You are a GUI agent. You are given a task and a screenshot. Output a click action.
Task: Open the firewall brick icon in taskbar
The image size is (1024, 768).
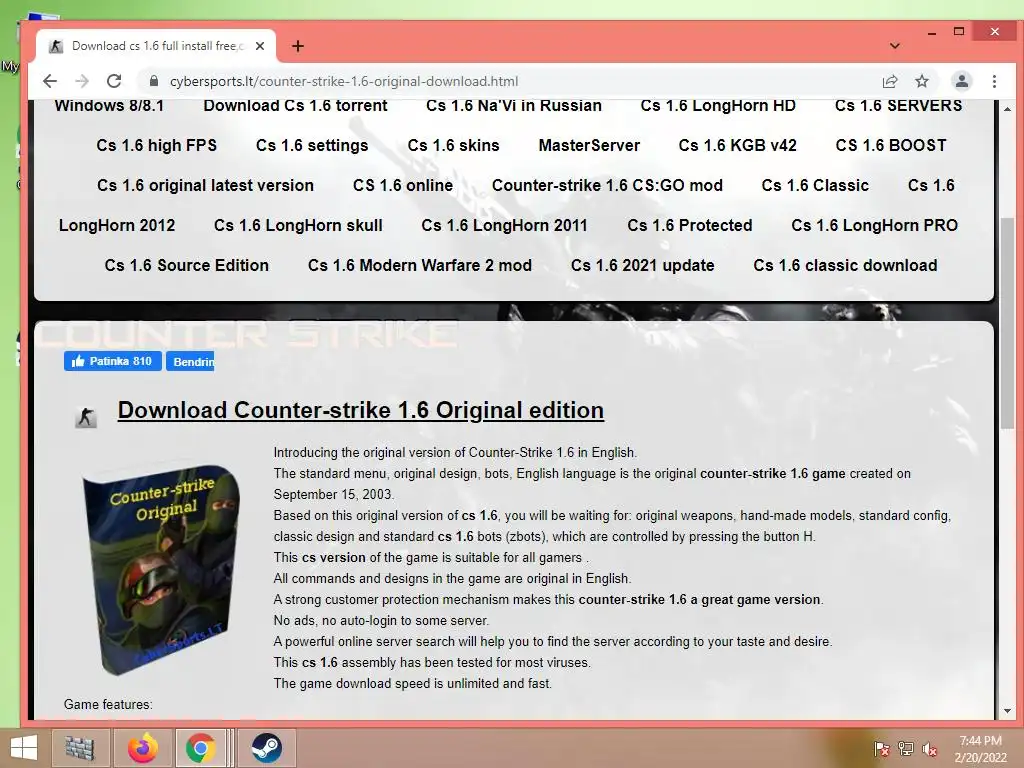coord(80,748)
